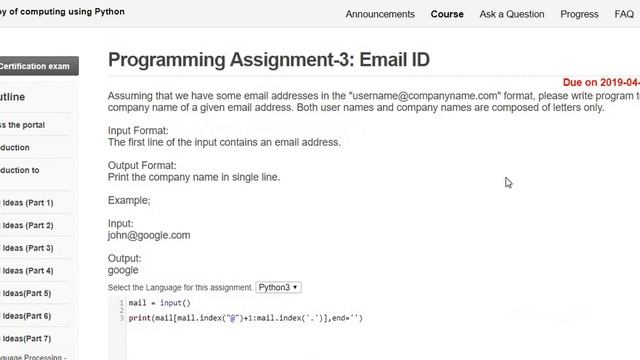This screenshot has width=640, height=360.
Task: Open the FAQ page
Action: [624, 14]
